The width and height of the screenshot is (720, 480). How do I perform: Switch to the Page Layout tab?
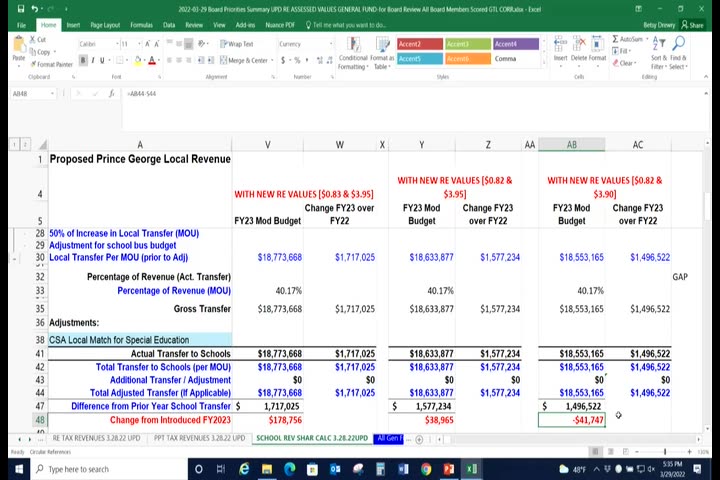[x=105, y=25]
